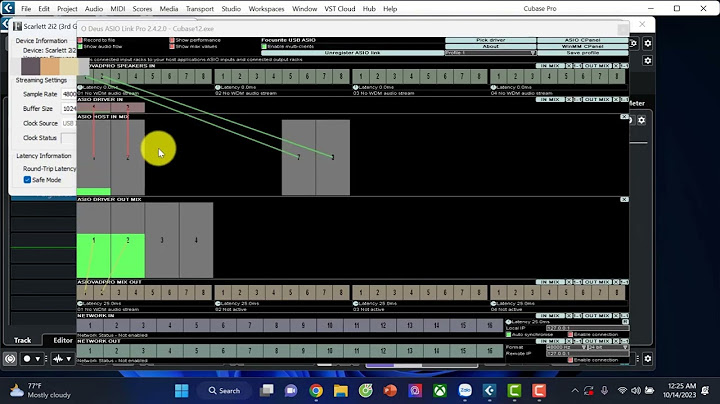Click the About button in ASIO Link
The image size is (720, 404).
point(490,46)
